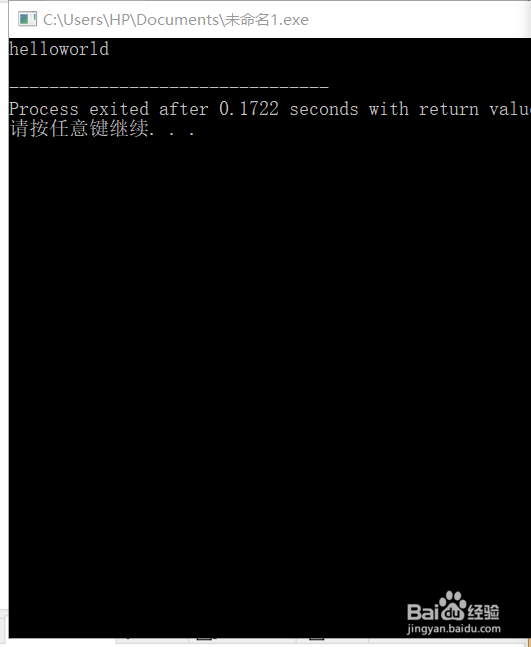Click the Documents segment of title path
The width and height of the screenshot is (531, 647).
point(178,20)
